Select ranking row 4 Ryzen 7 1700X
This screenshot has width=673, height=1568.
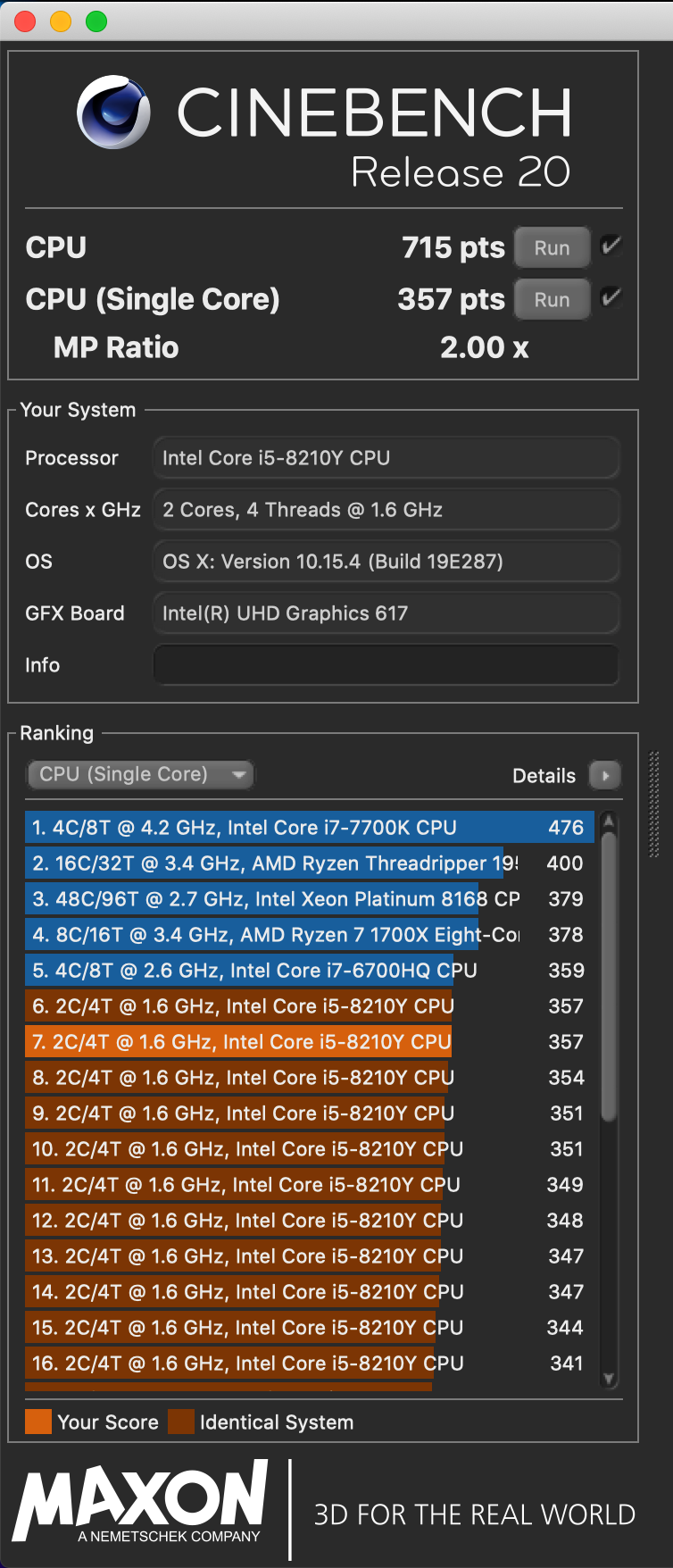pos(309,935)
